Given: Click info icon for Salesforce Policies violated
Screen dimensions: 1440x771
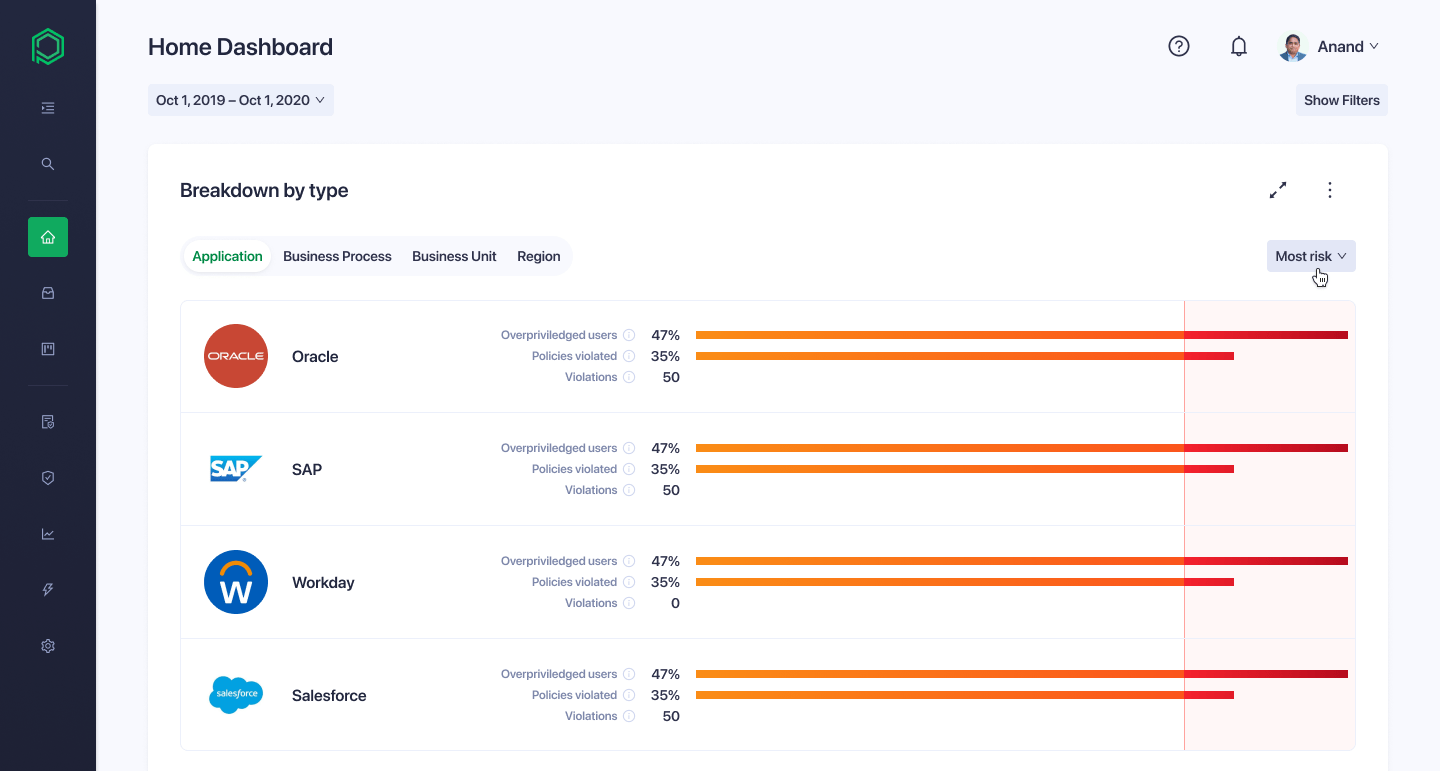Looking at the screenshot, I should click(629, 695).
